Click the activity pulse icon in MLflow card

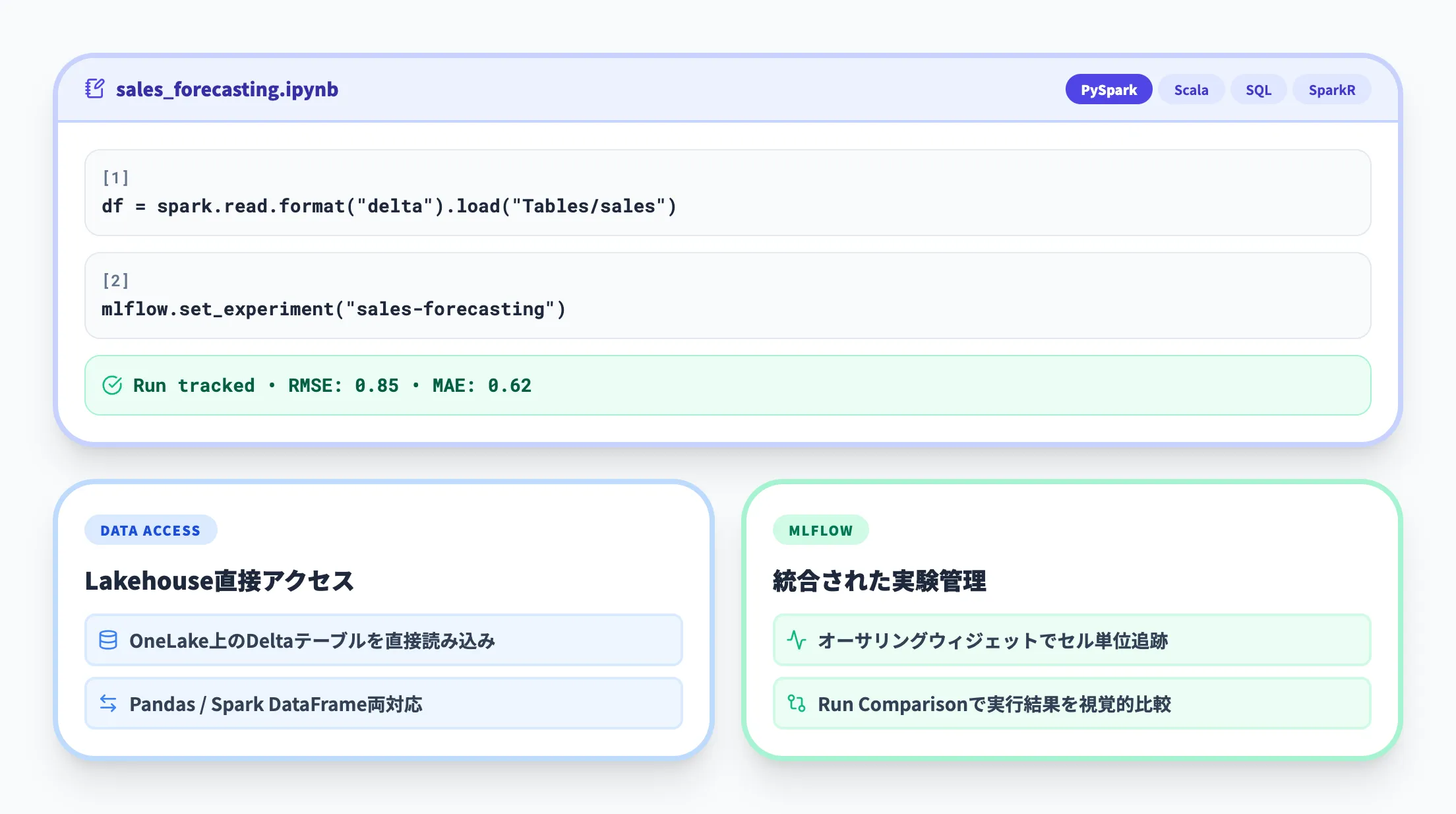click(797, 640)
